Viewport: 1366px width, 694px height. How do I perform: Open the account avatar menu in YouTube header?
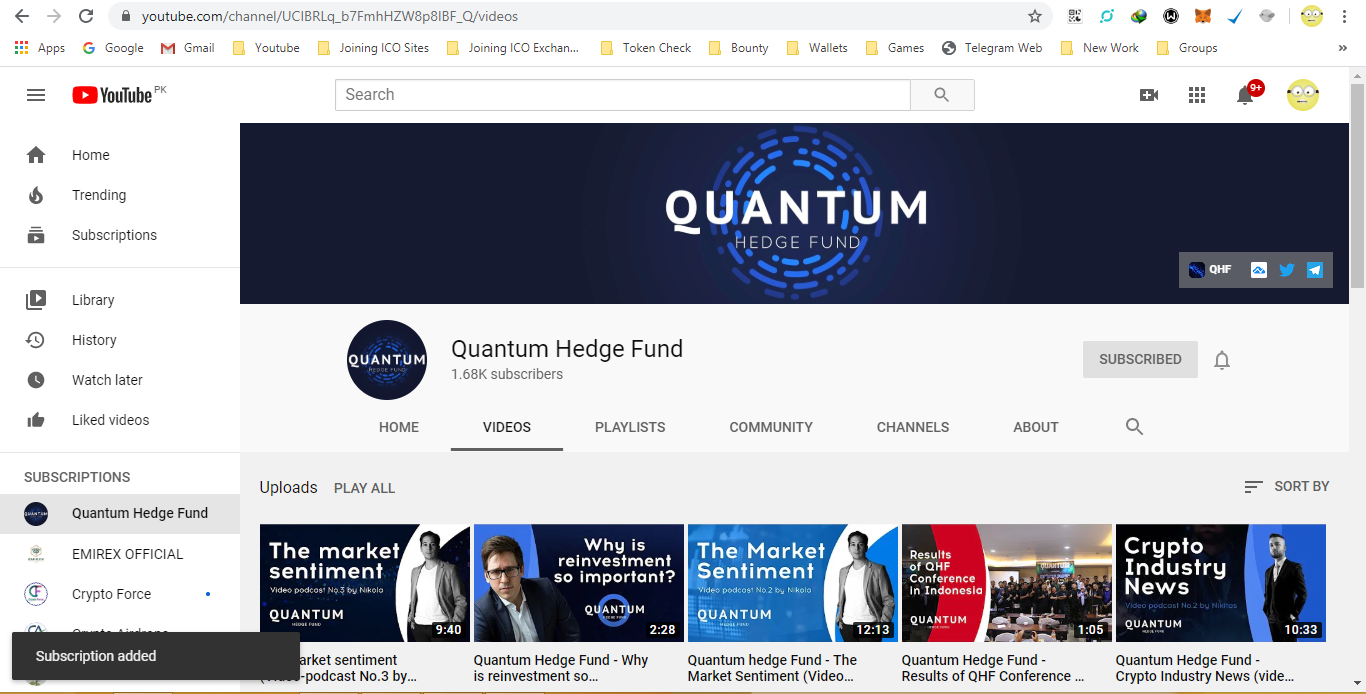(1303, 95)
